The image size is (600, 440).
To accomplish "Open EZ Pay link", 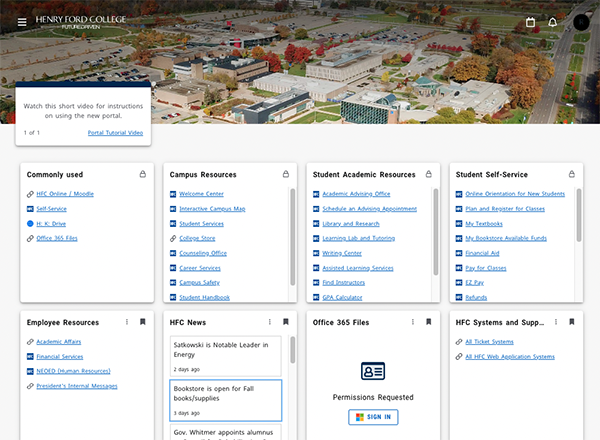I will (474, 283).
